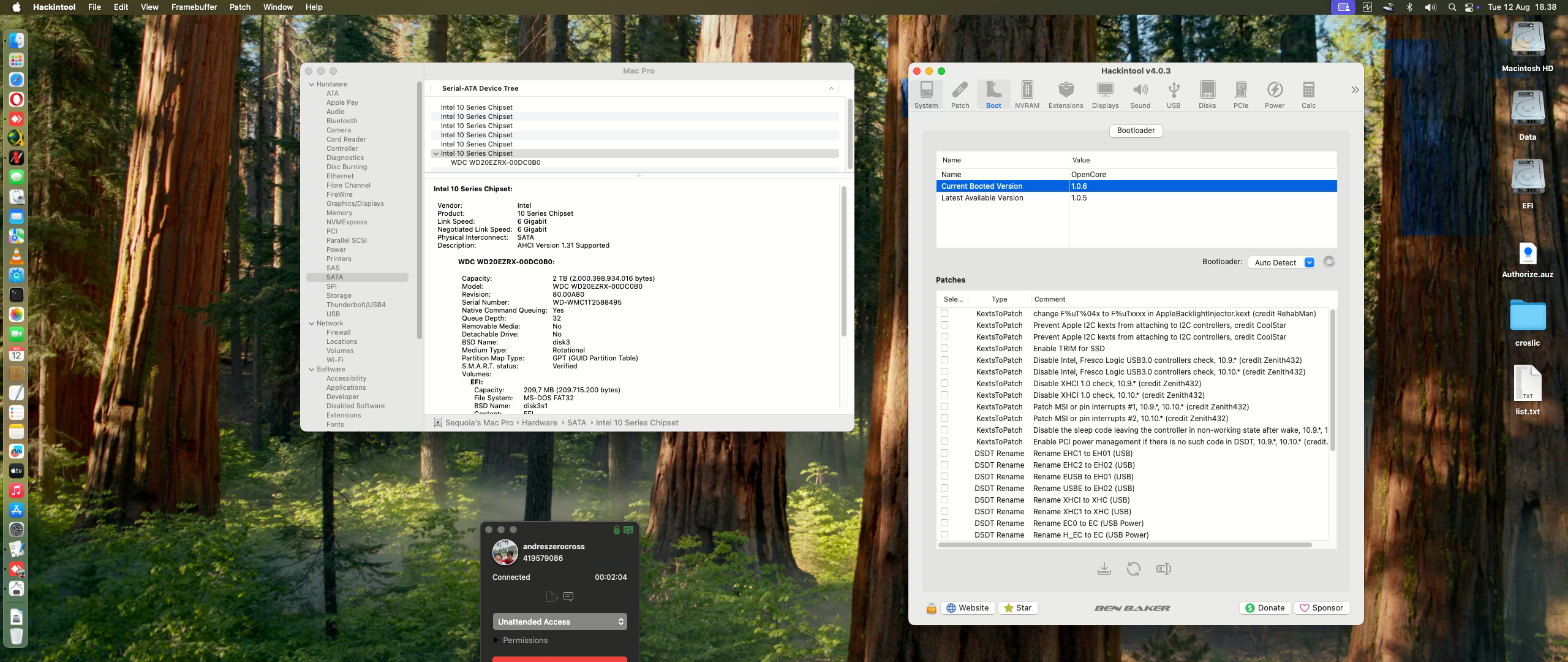The width and height of the screenshot is (1568, 662).
Task: Click the patches list vertical scrollbar
Action: pyautogui.click(x=1332, y=380)
